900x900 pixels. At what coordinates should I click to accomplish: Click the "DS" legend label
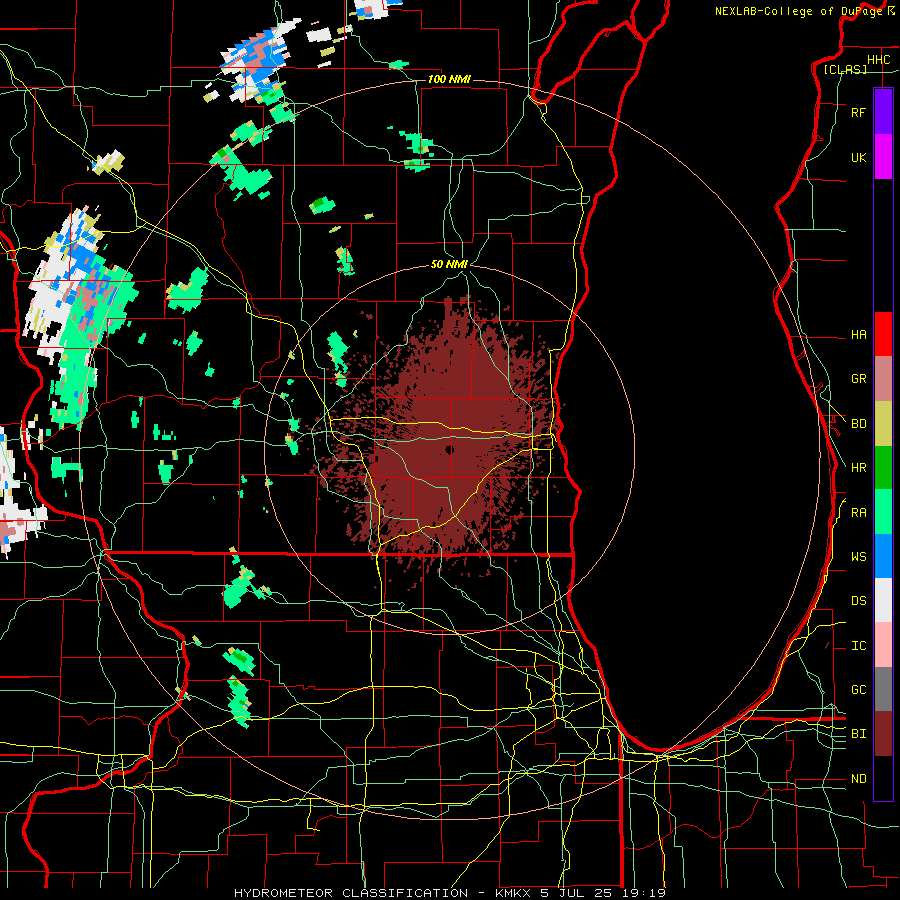tap(858, 601)
